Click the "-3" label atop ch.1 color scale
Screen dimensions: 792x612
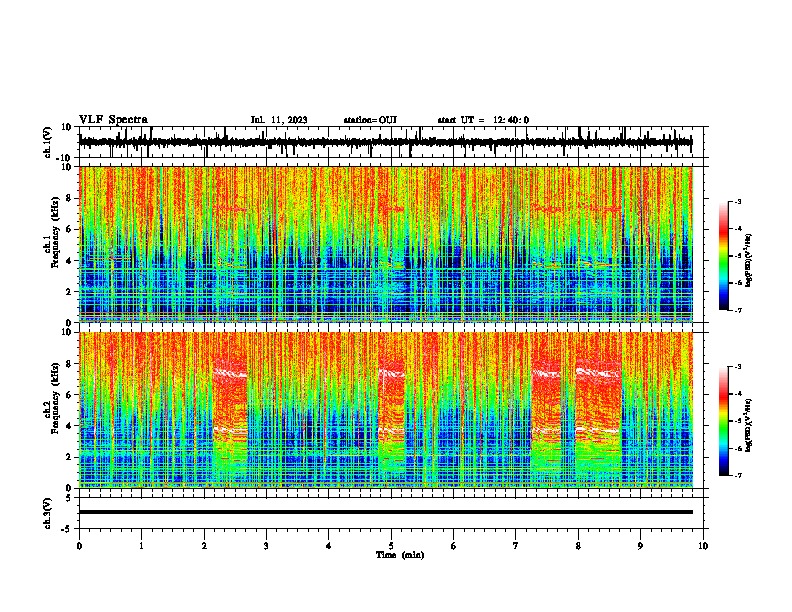click(737, 201)
